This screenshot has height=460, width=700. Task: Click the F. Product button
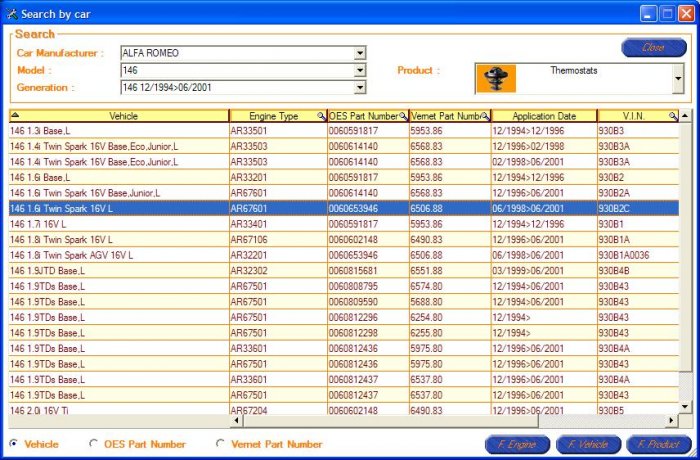(658, 444)
